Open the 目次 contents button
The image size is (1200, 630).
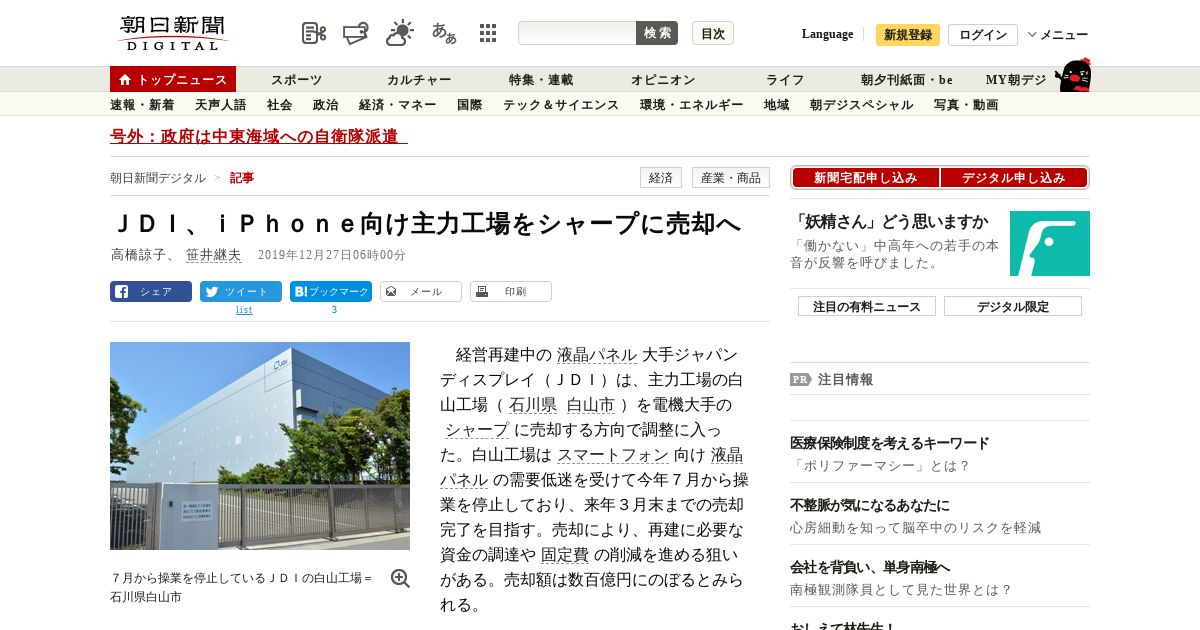[713, 33]
